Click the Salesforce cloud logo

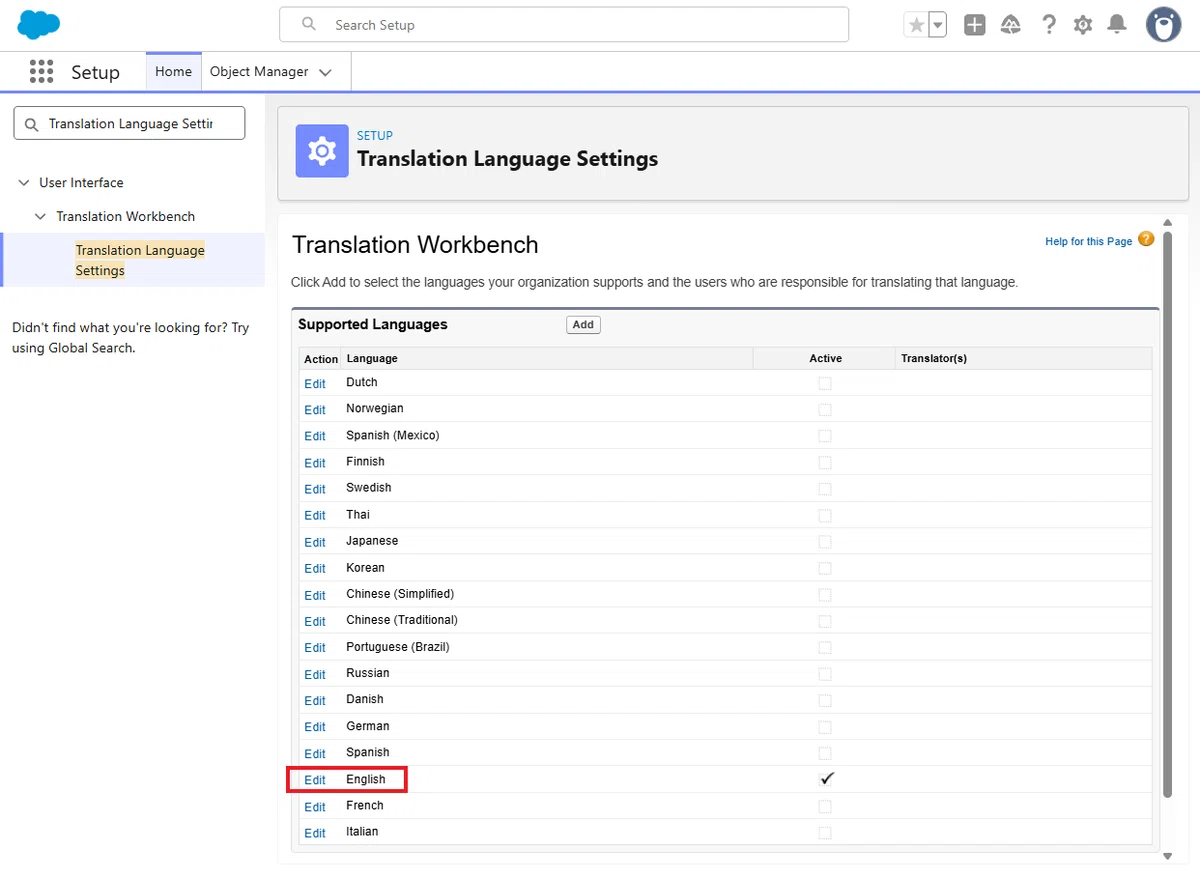pos(39,24)
